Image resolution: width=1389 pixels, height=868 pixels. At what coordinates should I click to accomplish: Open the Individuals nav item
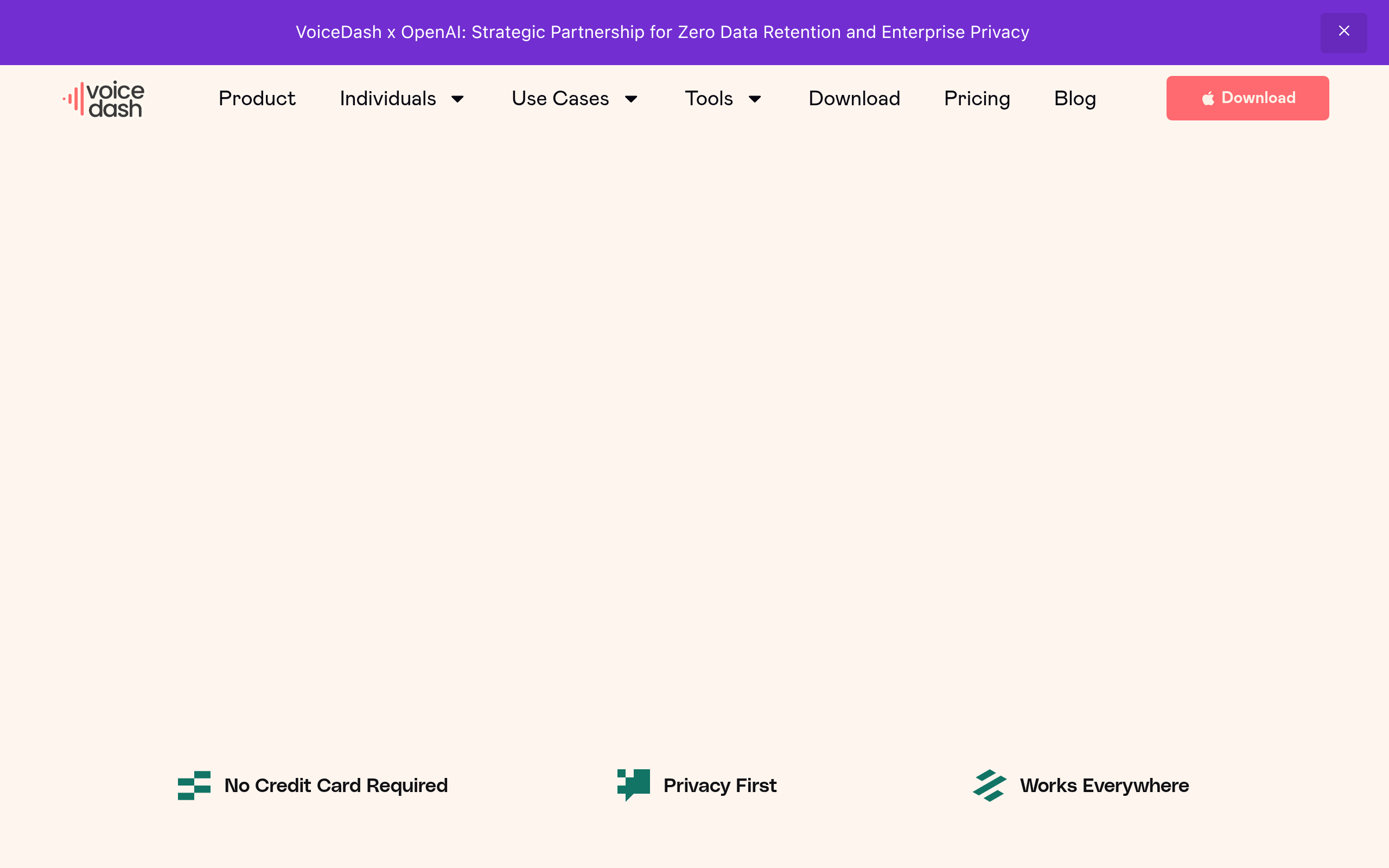click(x=387, y=98)
